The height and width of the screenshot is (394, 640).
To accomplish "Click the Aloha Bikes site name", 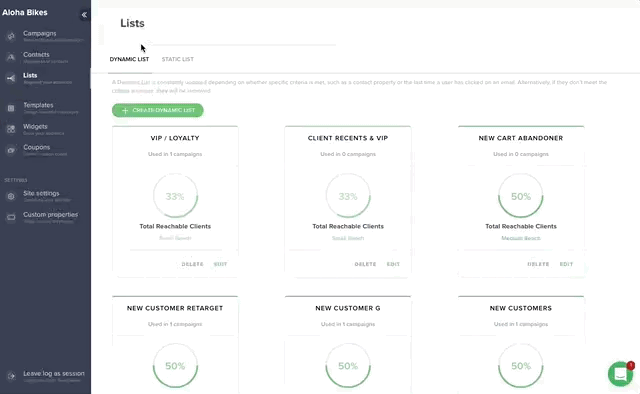I will pos(25,13).
